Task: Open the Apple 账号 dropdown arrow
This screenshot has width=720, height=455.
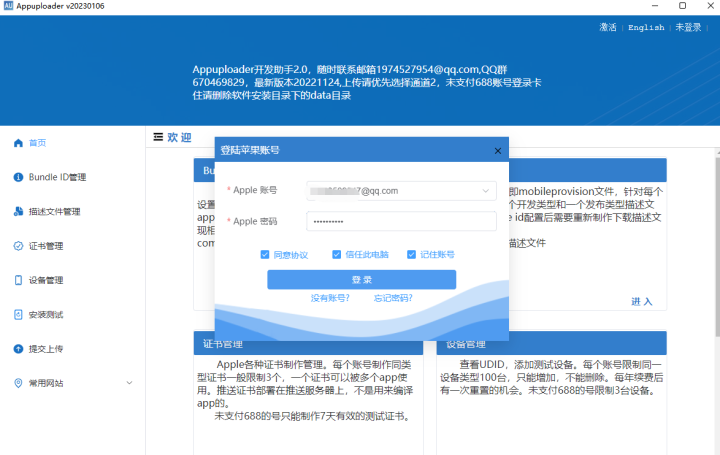Action: pos(485,191)
